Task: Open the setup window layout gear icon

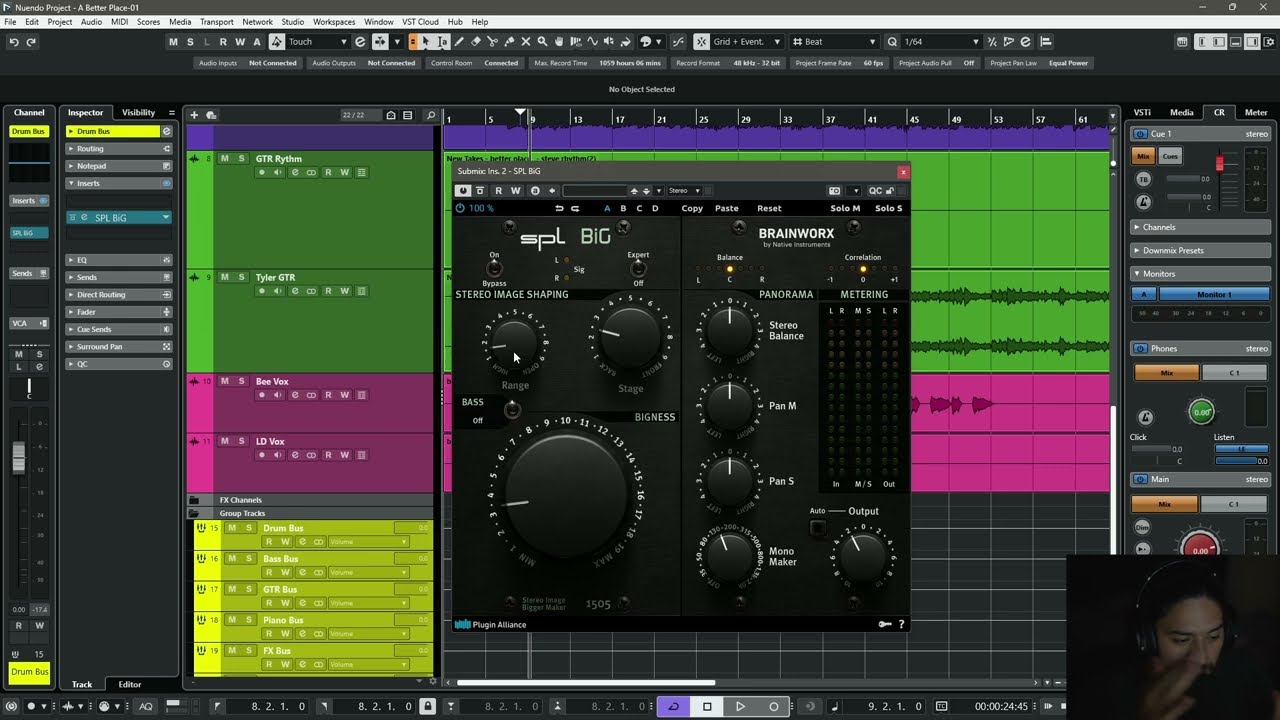Action: point(1268,42)
